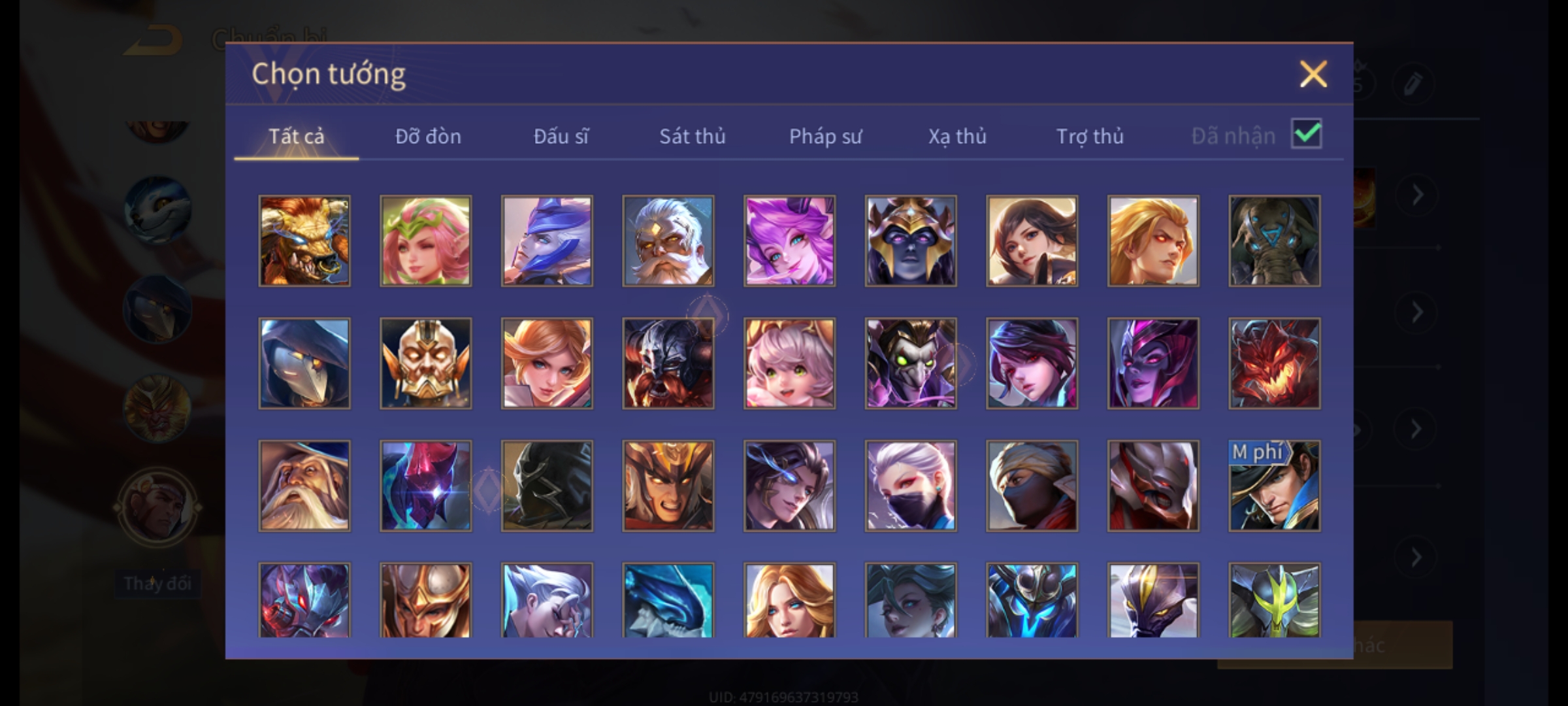The height and width of the screenshot is (706, 1568).
Task: Toggle the Đã nhận checkbox
Action: (1306, 134)
